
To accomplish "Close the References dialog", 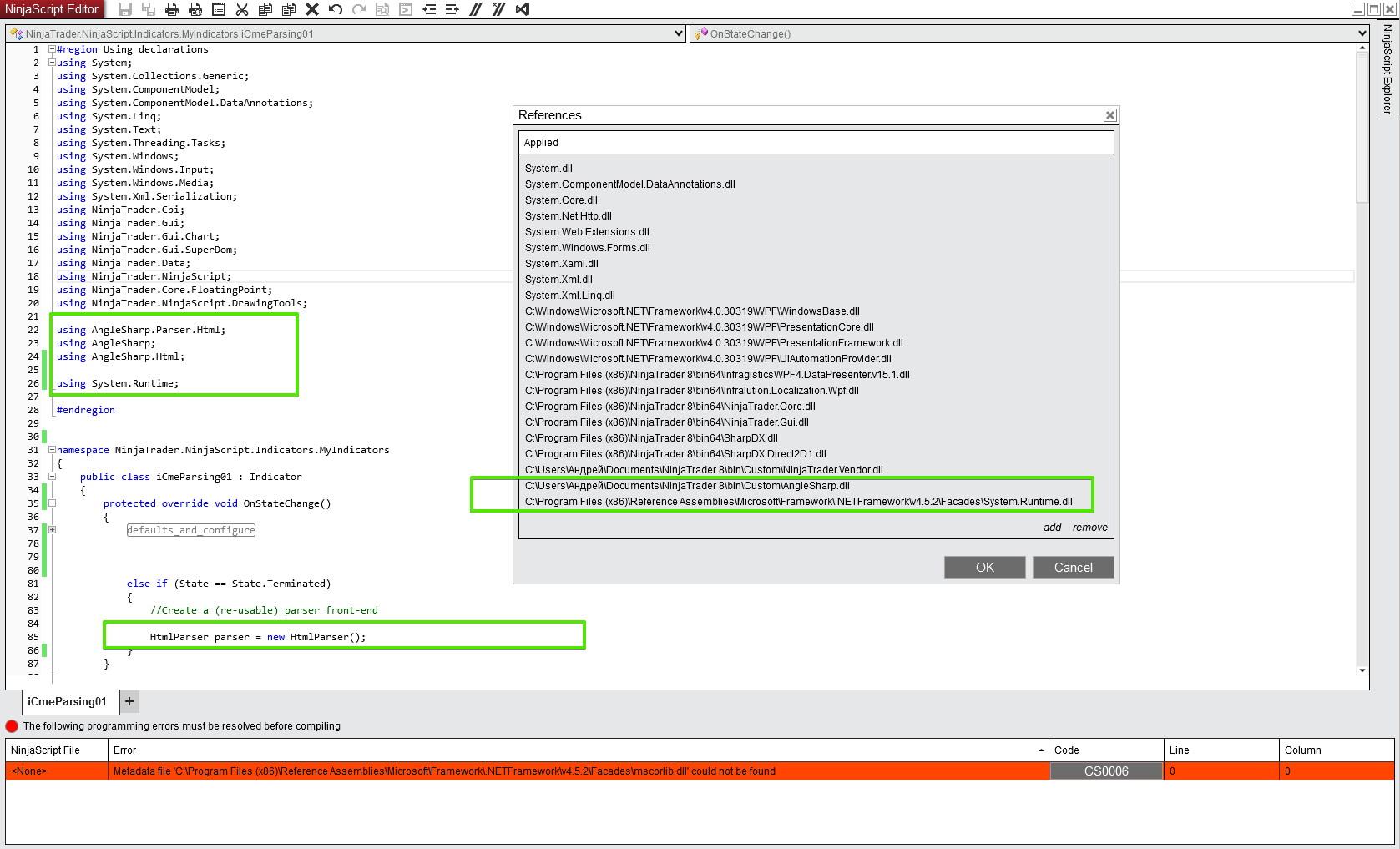I will pos(1109,115).
